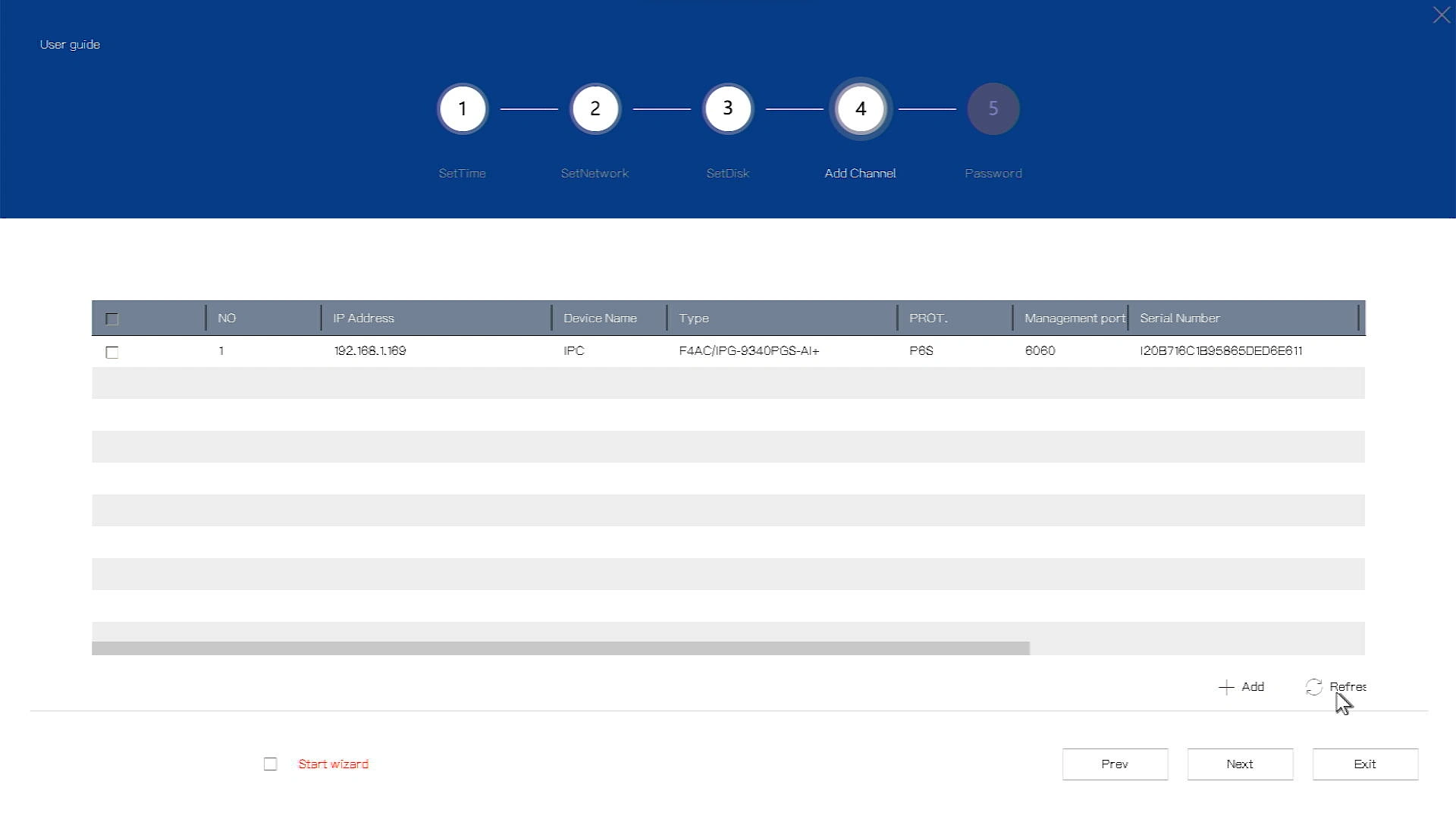This screenshot has width=1456, height=819.
Task: Close the User guide dialog
Action: [x=1441, y=15]
